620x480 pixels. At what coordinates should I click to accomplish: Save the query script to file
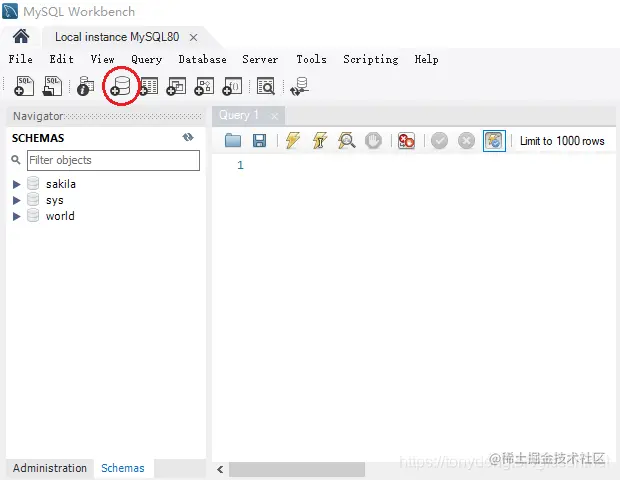[x=259, y=140]
